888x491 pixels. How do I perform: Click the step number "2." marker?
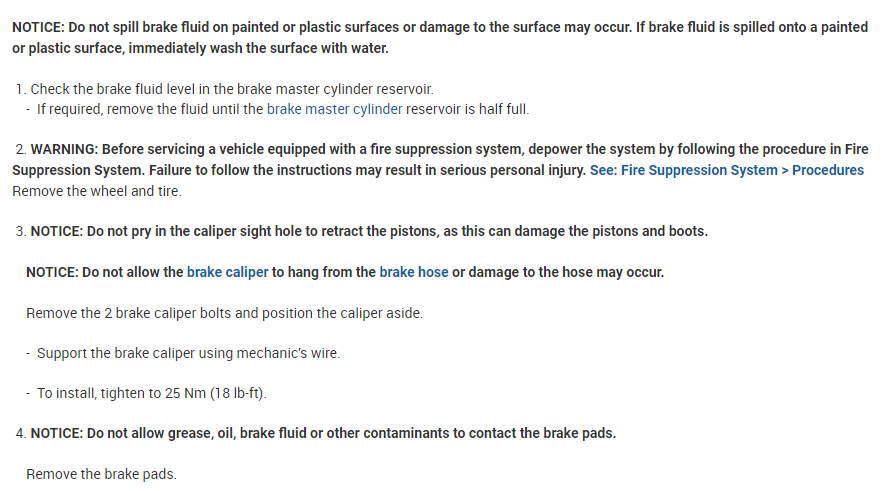(x=21, y=149)
